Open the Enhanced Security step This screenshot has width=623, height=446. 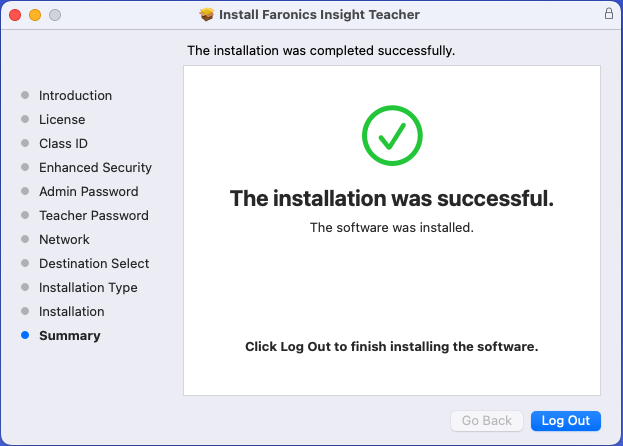coord(95,168)
